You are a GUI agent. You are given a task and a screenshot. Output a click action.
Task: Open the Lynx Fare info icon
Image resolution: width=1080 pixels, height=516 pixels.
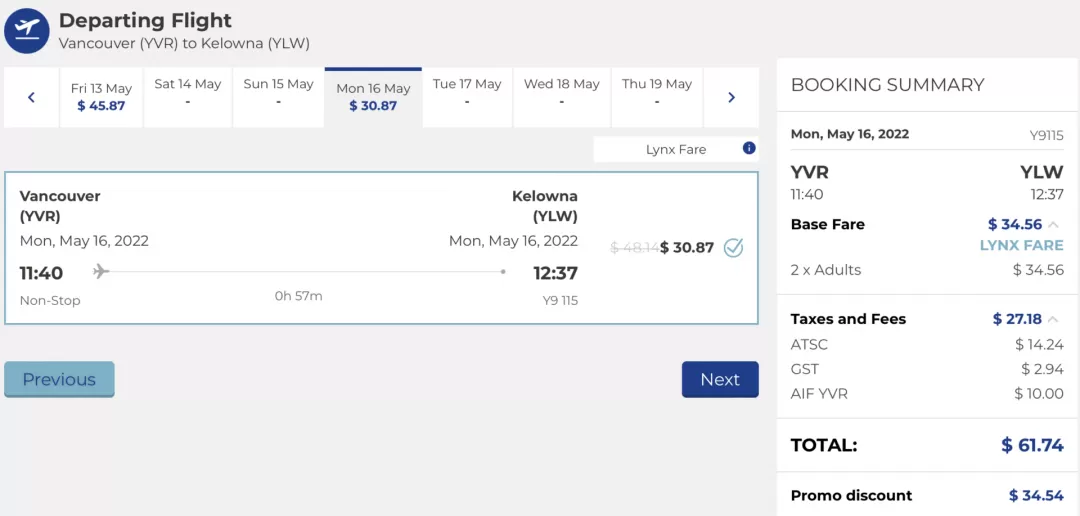coord(749,148)
